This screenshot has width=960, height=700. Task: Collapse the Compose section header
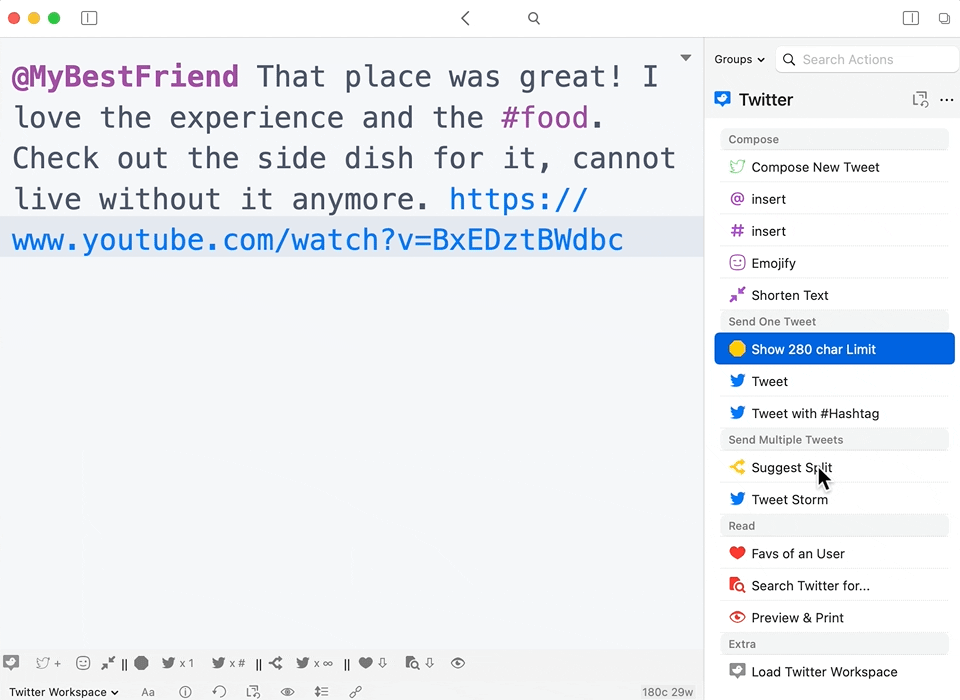(x=834, y=139)
